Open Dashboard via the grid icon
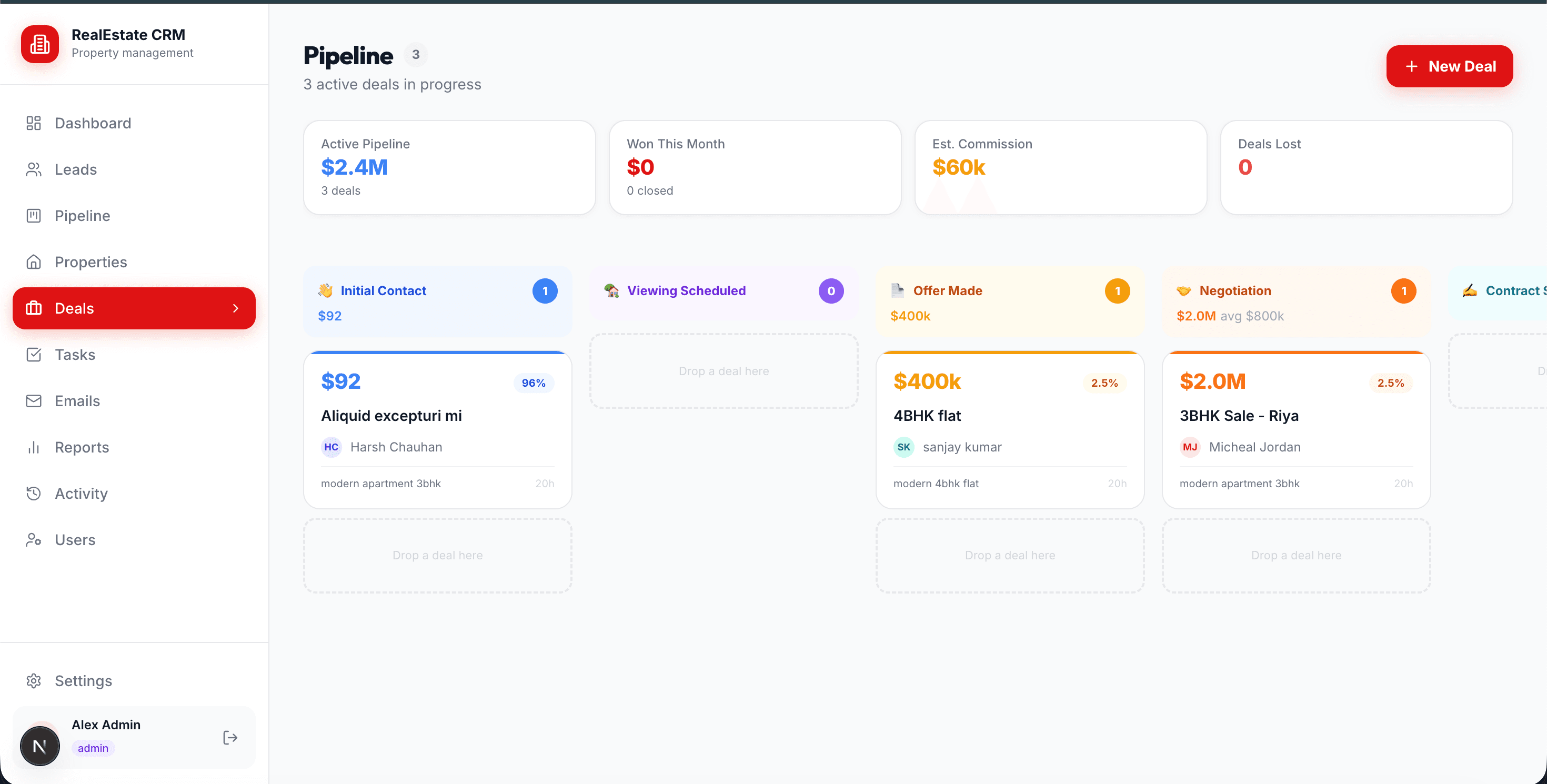This screenshot has height=784, width=1547. pos(34,123)
